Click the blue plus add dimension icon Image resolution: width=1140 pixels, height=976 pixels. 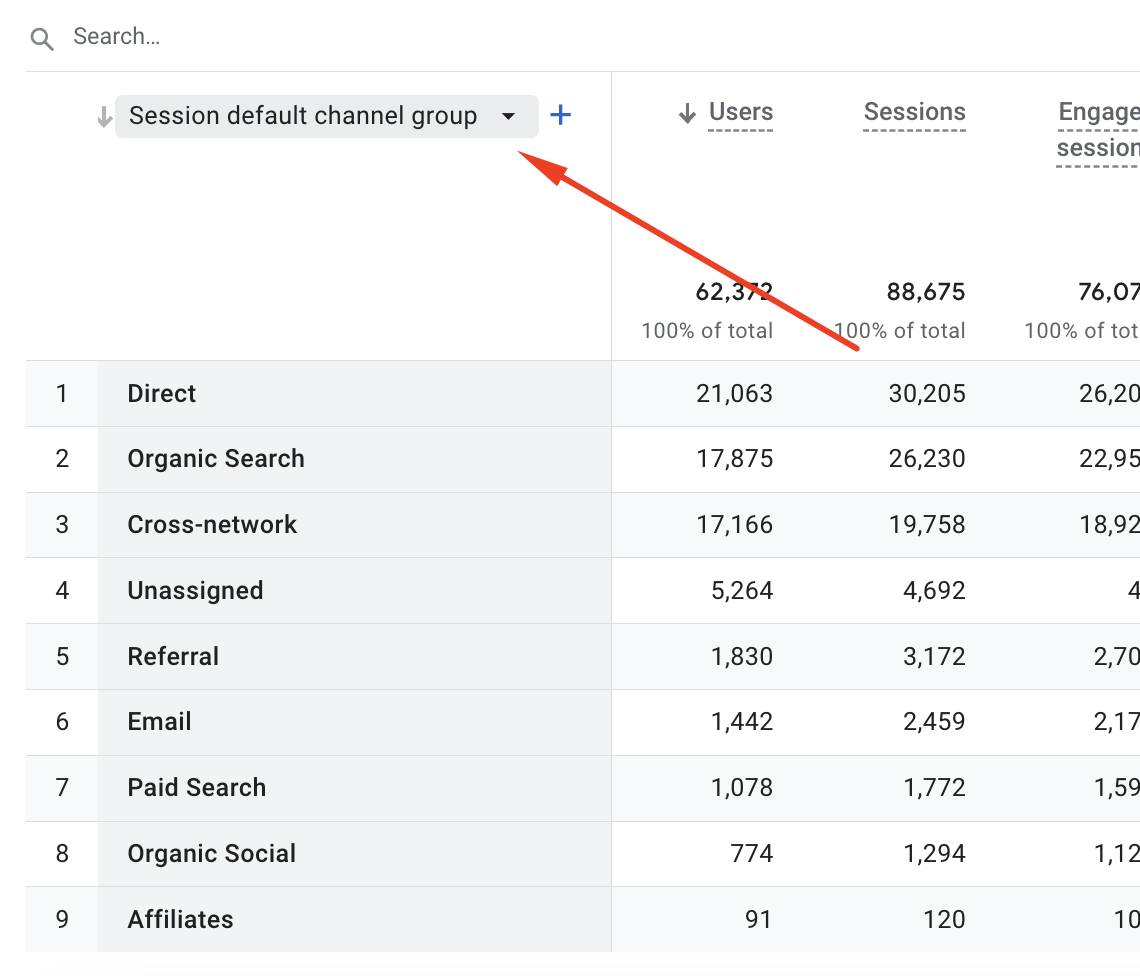561,116
